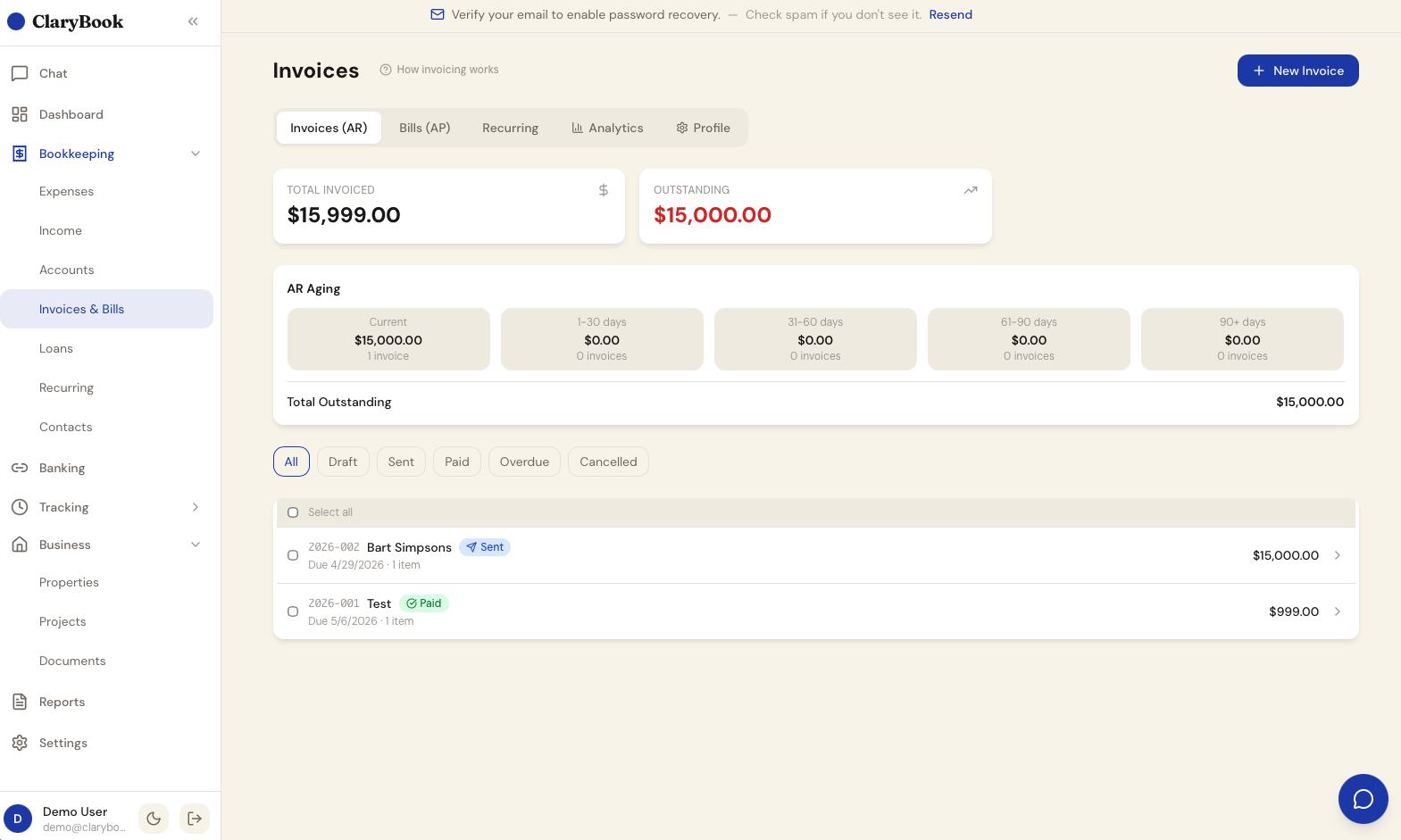Click the dollar icon on Total Invoiced card

coord(604,190)
